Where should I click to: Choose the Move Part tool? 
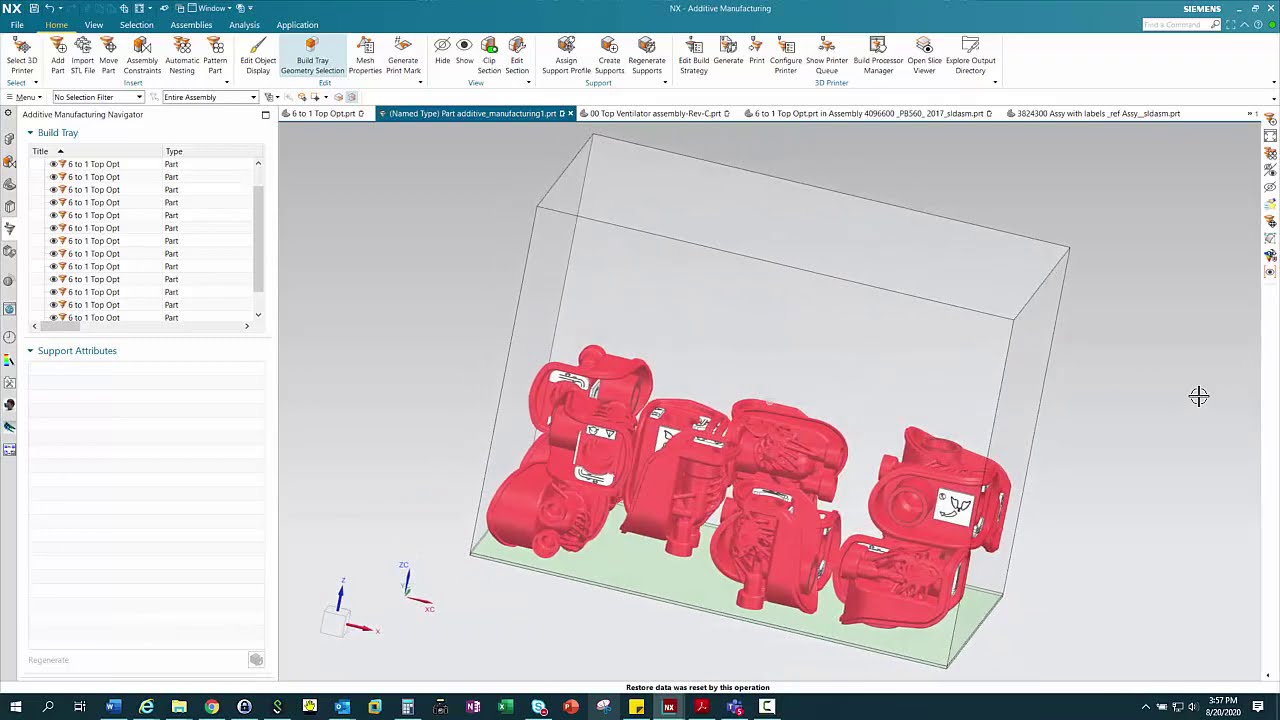click(108, 55)
